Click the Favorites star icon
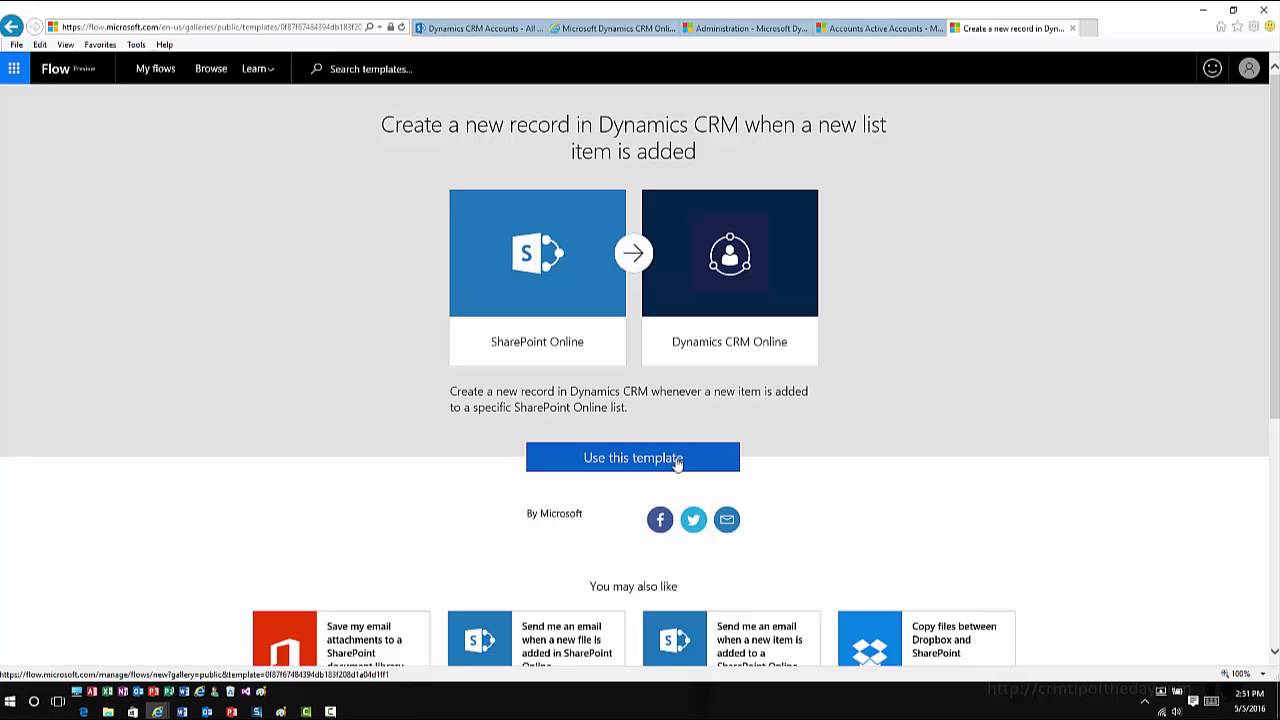The image size is (1280, 720). 1237,27
